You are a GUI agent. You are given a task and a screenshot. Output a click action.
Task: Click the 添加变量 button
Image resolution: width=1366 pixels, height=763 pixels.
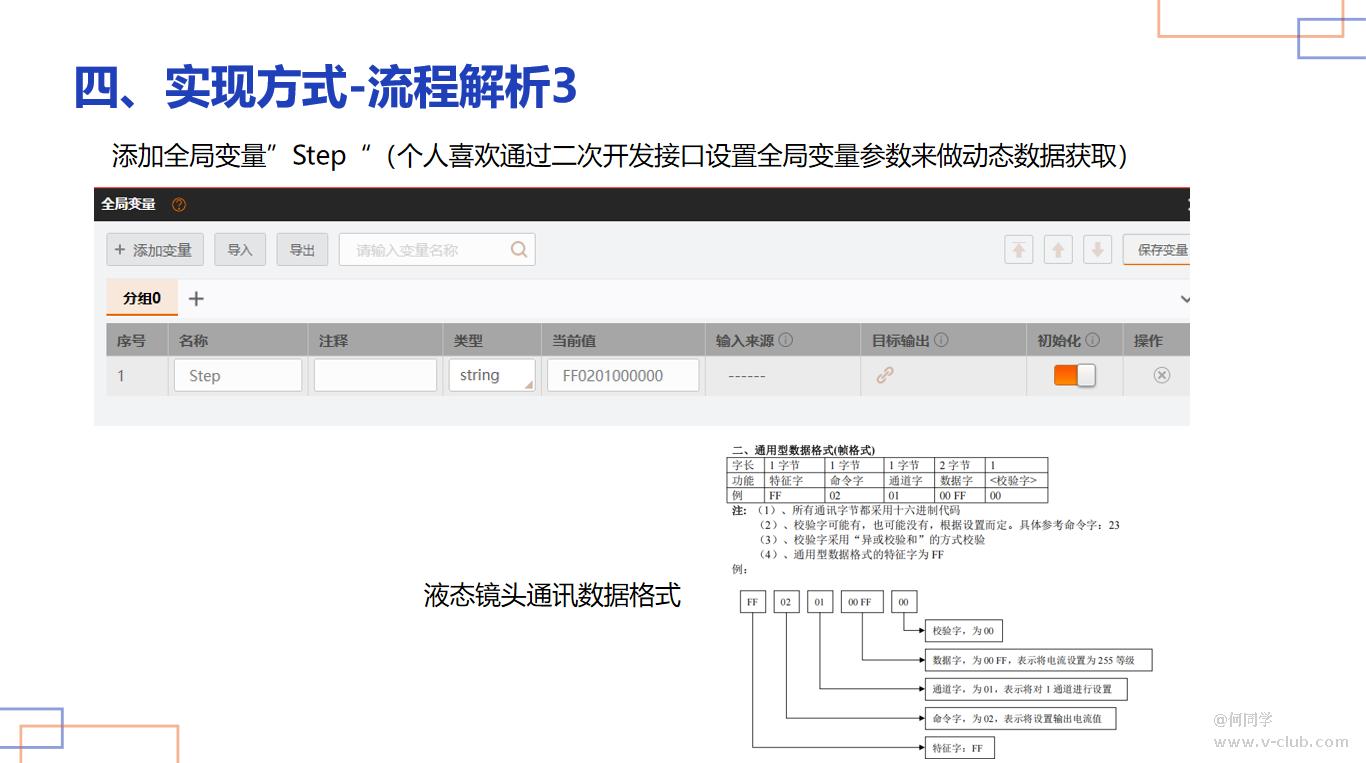coord(154,250)
